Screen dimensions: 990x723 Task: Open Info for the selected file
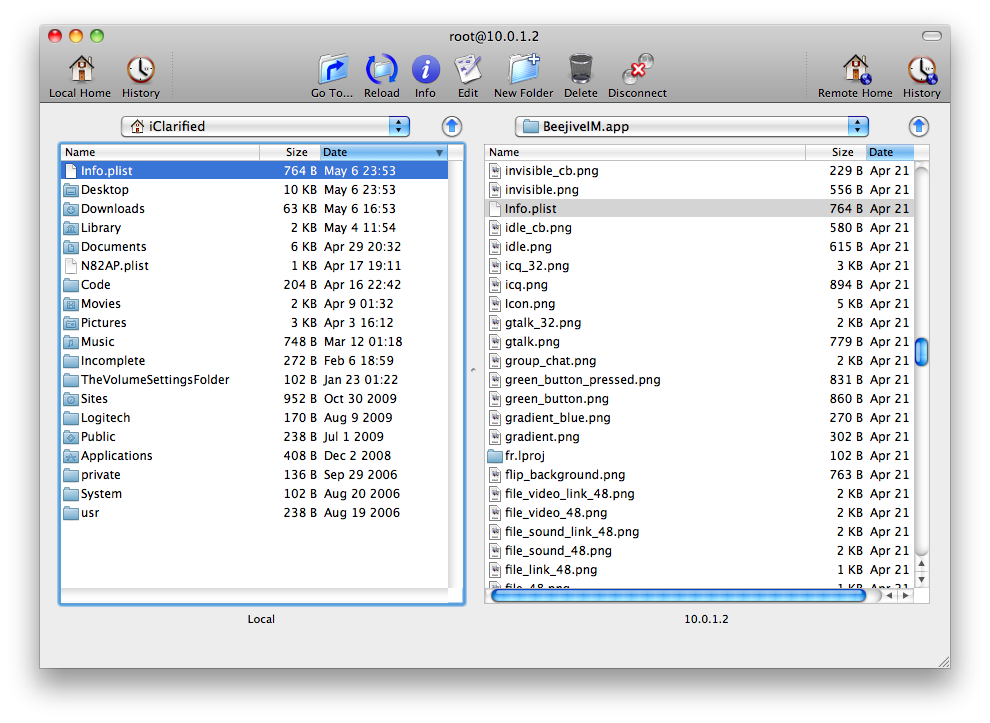[425, 72]
